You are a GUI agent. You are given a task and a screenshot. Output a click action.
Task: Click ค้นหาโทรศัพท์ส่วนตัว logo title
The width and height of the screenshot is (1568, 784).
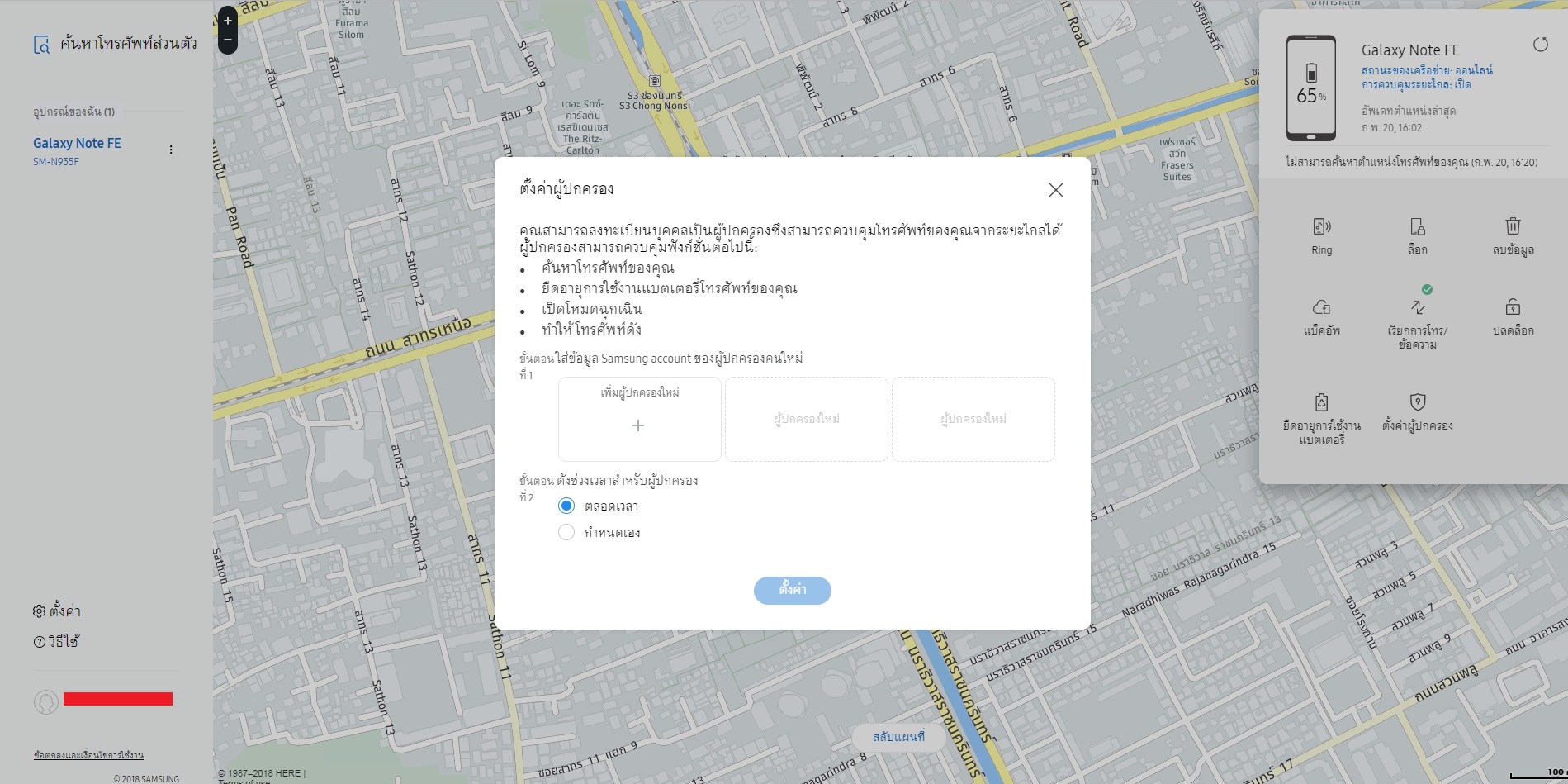pyautogui.click(x=115, y=44)
